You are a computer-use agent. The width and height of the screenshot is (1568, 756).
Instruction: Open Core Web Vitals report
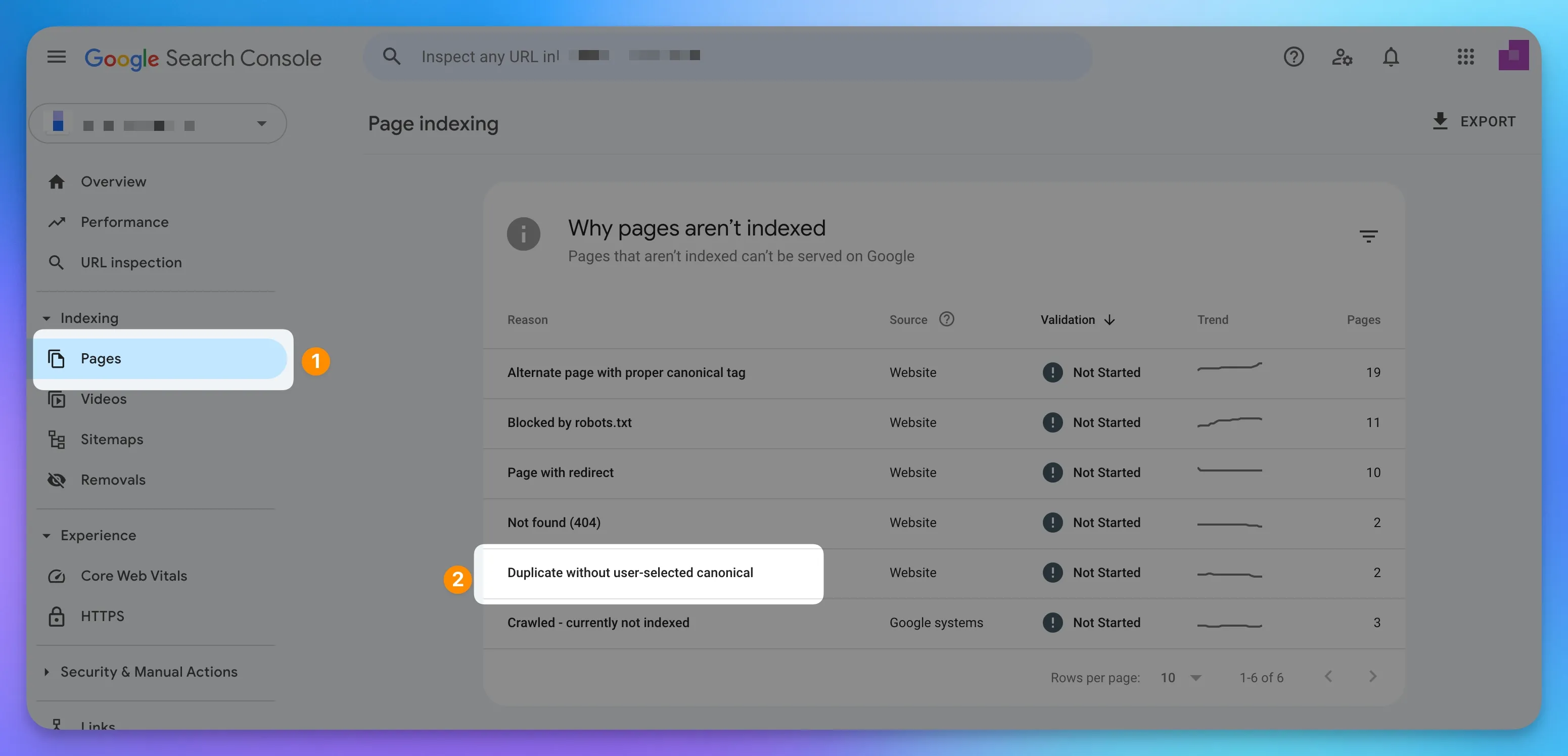(134, 575)
